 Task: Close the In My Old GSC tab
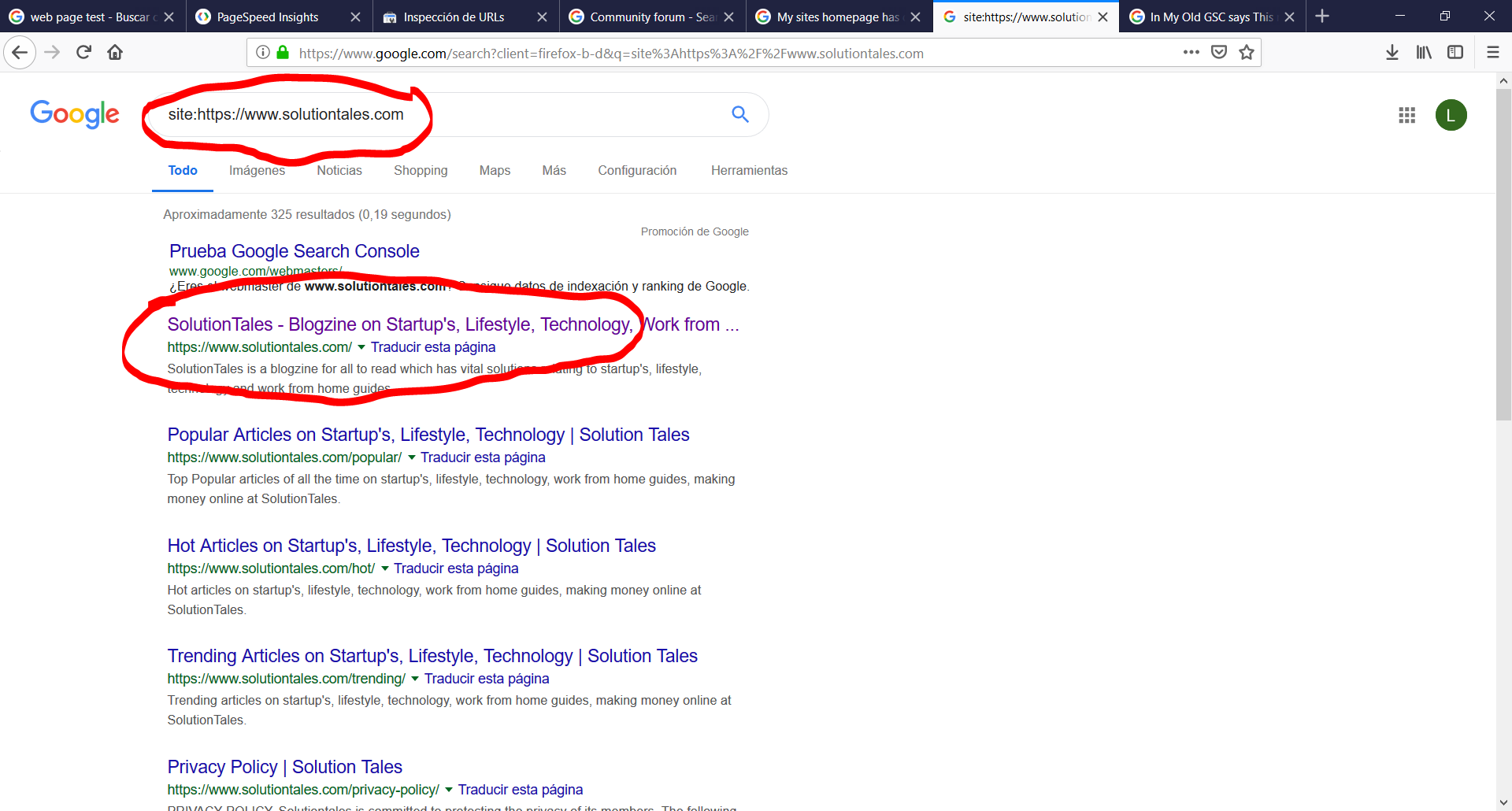click(1289, 17)
